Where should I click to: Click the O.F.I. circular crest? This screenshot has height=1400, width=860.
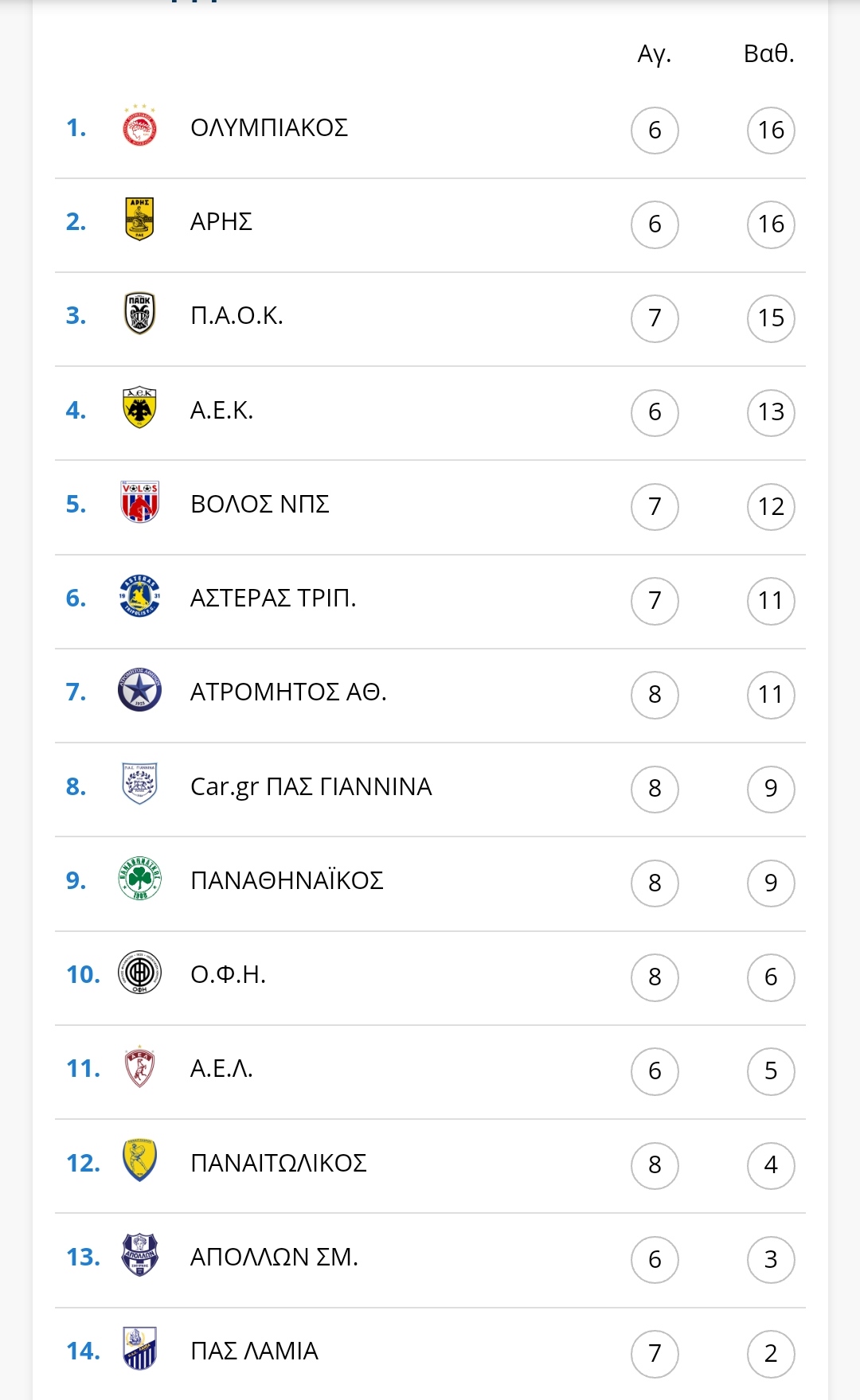click(139, 973)
